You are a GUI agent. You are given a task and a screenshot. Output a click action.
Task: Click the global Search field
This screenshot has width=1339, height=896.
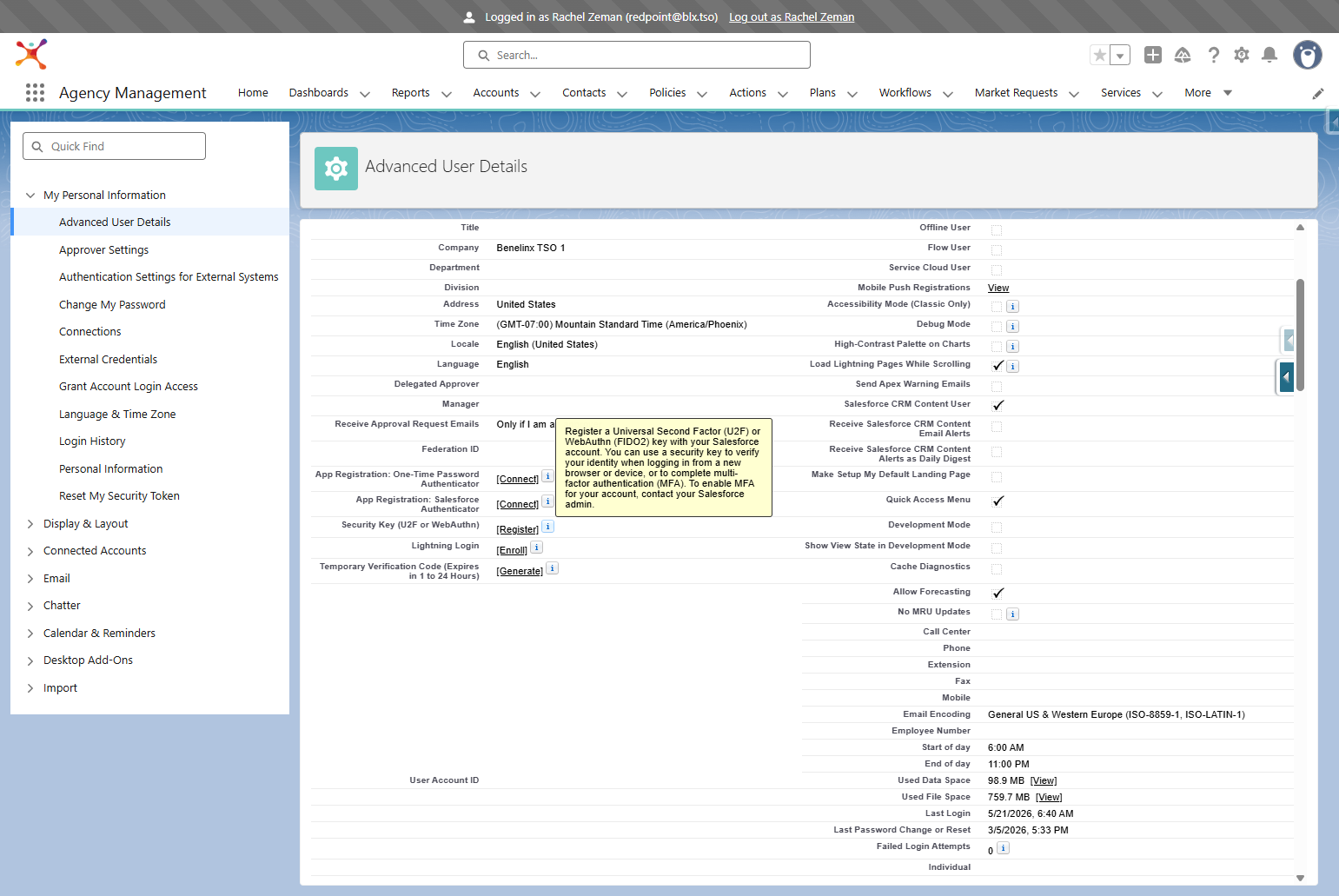[x=637, y=55]
